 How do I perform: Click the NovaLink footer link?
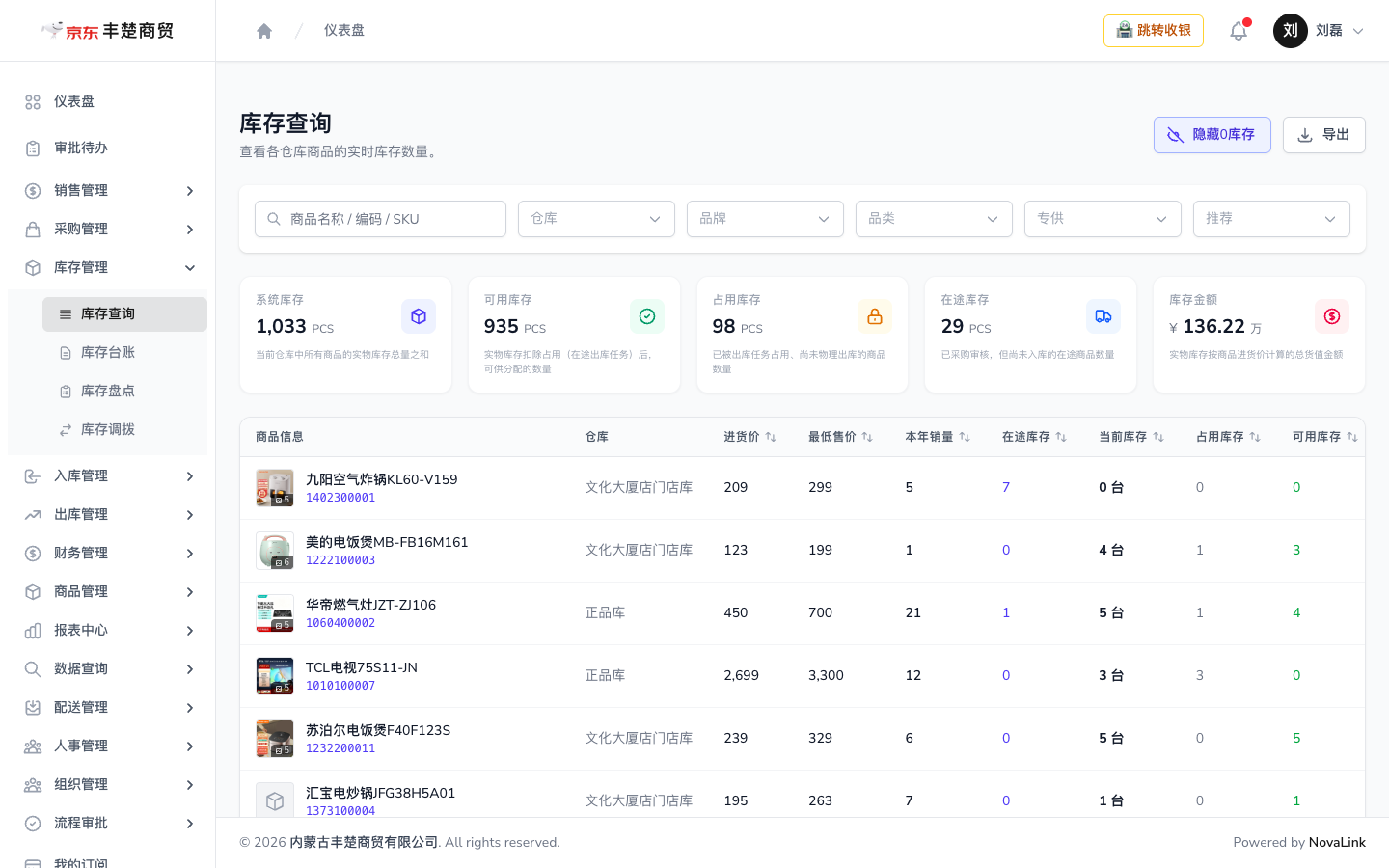1337,843
